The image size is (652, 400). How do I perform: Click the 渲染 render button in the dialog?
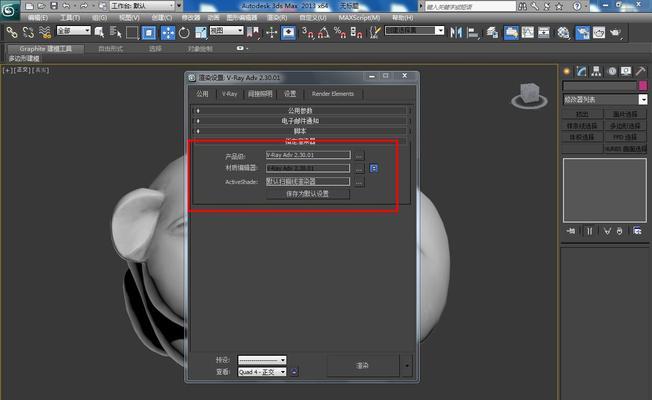[362, 365]
